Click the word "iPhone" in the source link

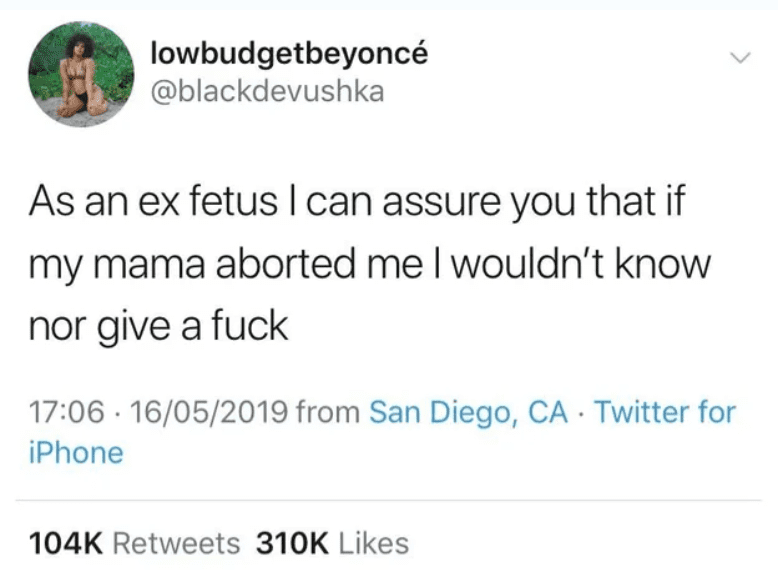tap(75, 452)
